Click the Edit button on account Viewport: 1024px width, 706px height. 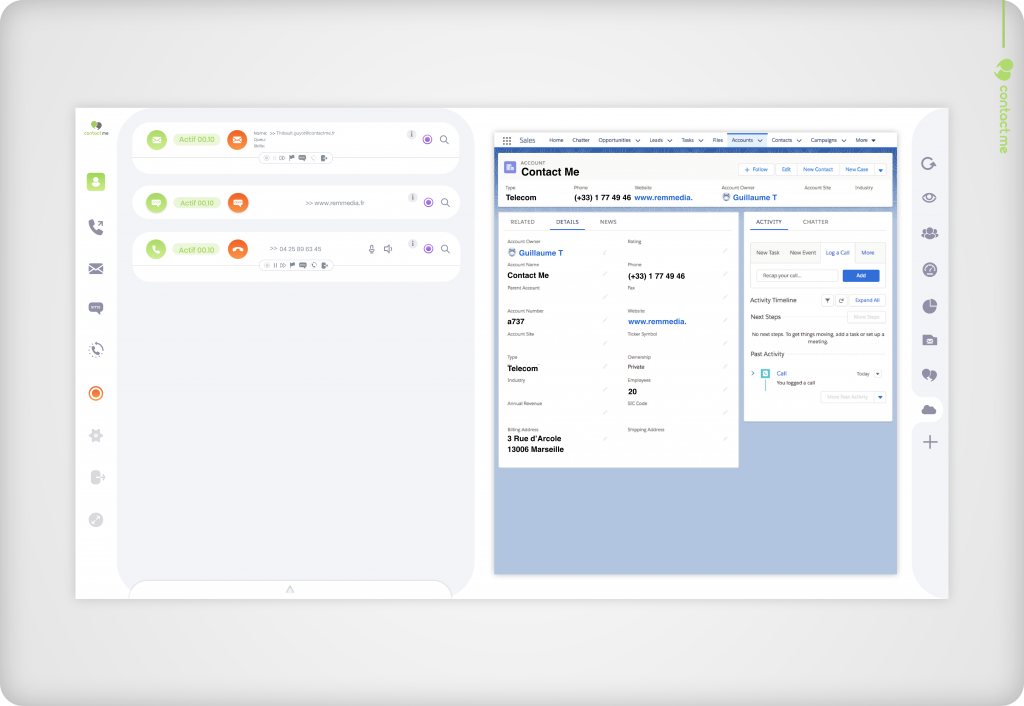click(x=786, y=169)
